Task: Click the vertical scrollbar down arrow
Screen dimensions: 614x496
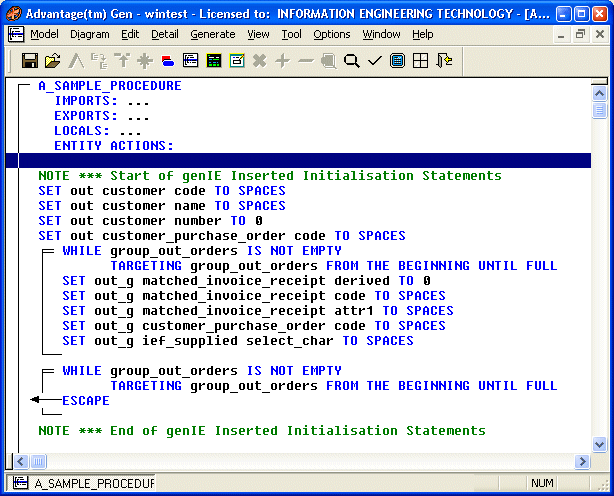Action: (600, 444)
